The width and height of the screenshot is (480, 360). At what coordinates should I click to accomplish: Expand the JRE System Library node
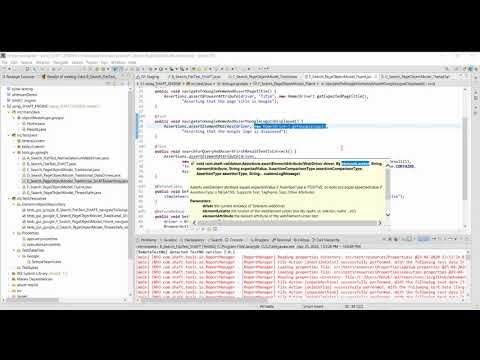[9, 273]
